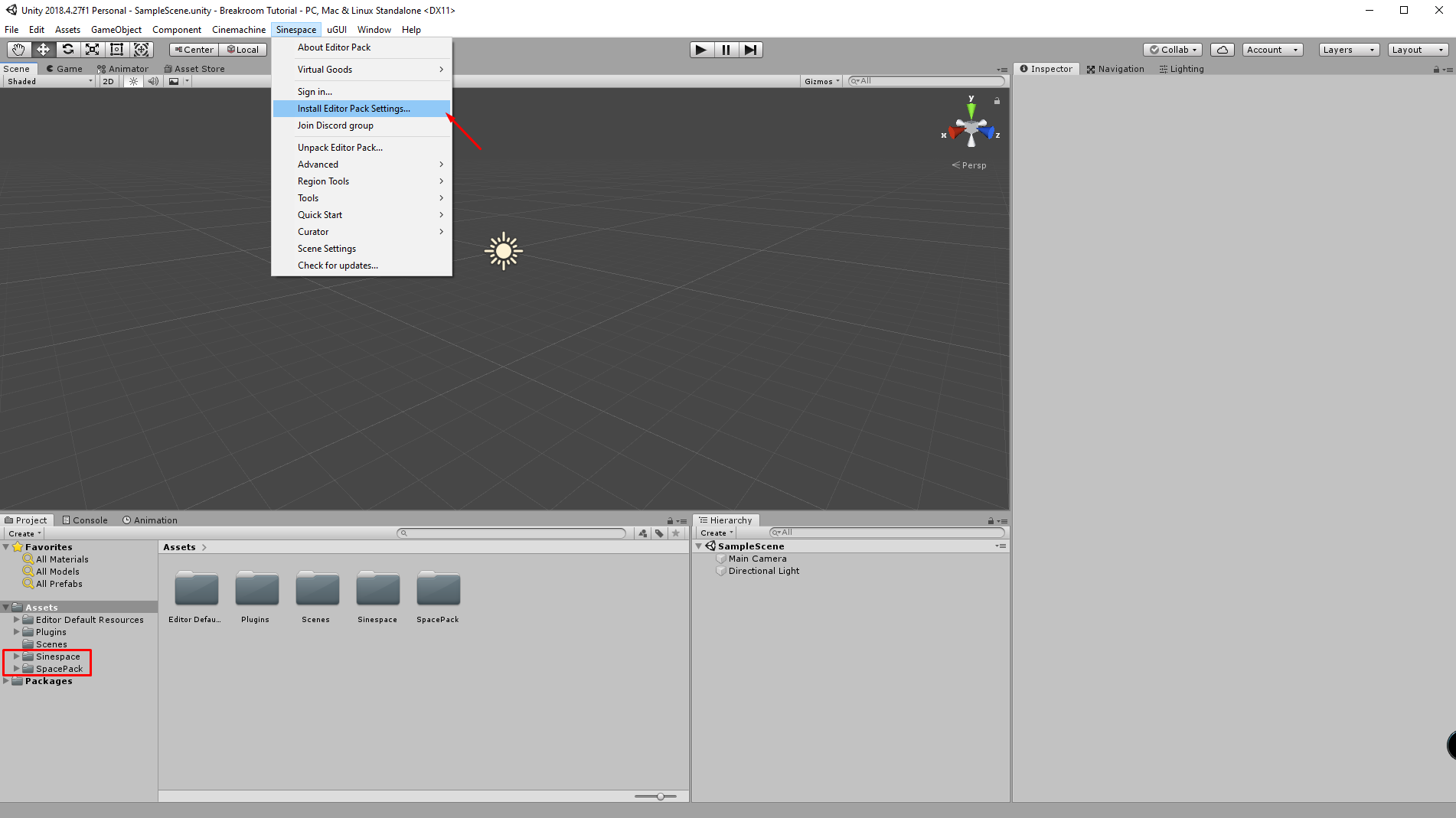Switch to the Console tab

(85, 520)
